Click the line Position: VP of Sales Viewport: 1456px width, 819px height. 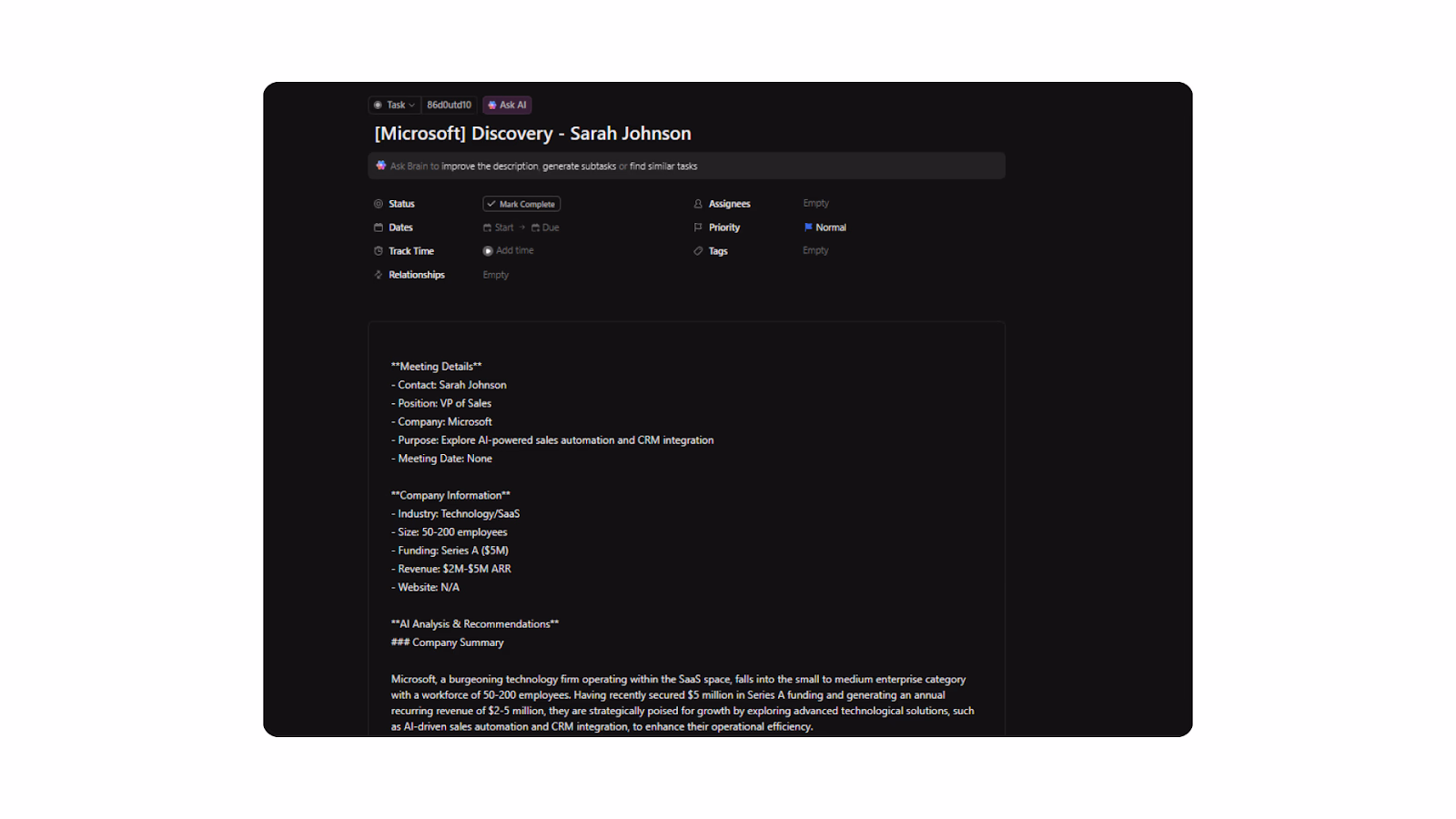coord(441,403)
